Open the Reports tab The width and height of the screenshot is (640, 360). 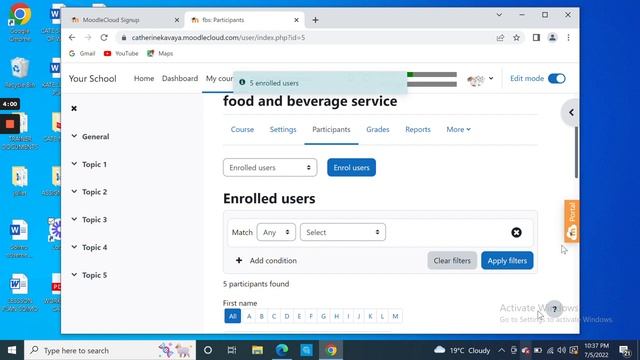(418, 129)
